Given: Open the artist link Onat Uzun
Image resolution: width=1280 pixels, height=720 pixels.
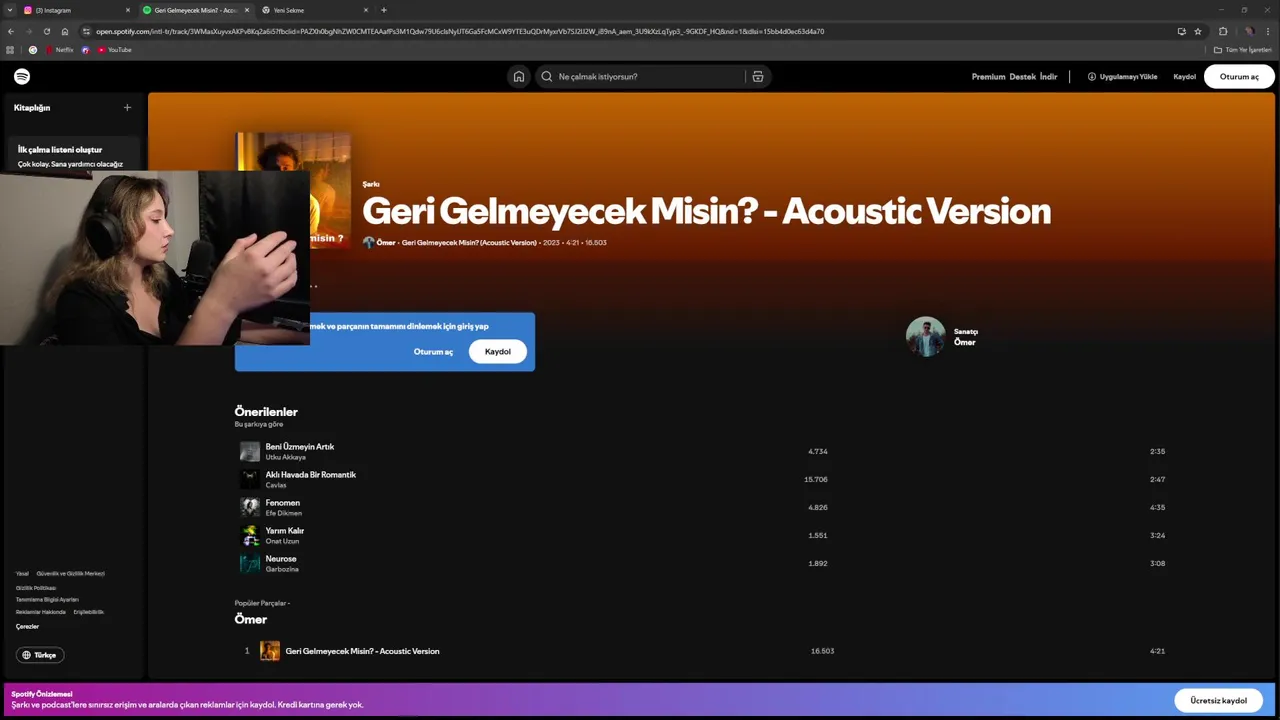Looking at the screenshot, I should coord(282,541).
